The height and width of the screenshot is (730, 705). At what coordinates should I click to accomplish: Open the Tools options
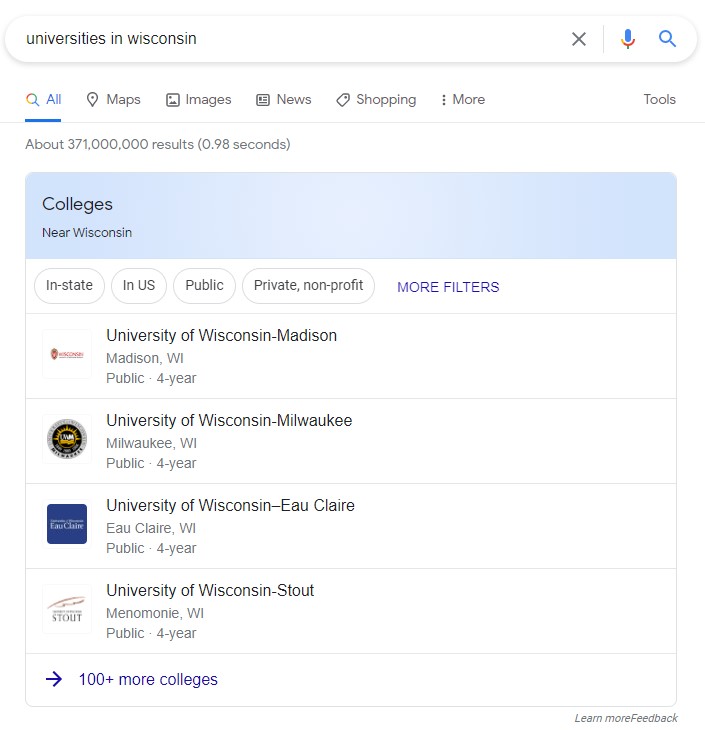[x=659, y=100]
